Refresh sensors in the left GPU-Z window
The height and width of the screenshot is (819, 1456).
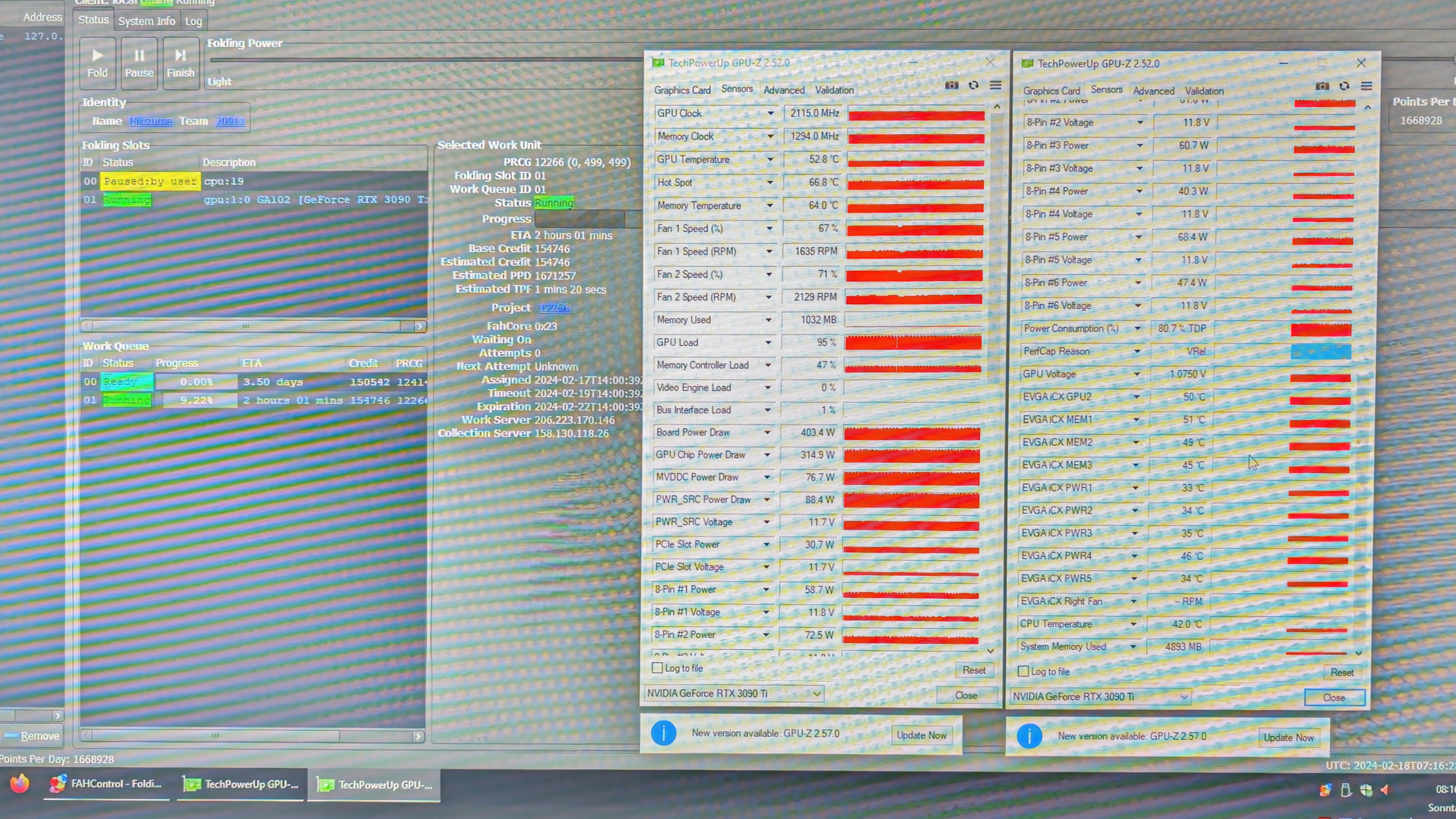coord(973,85)
